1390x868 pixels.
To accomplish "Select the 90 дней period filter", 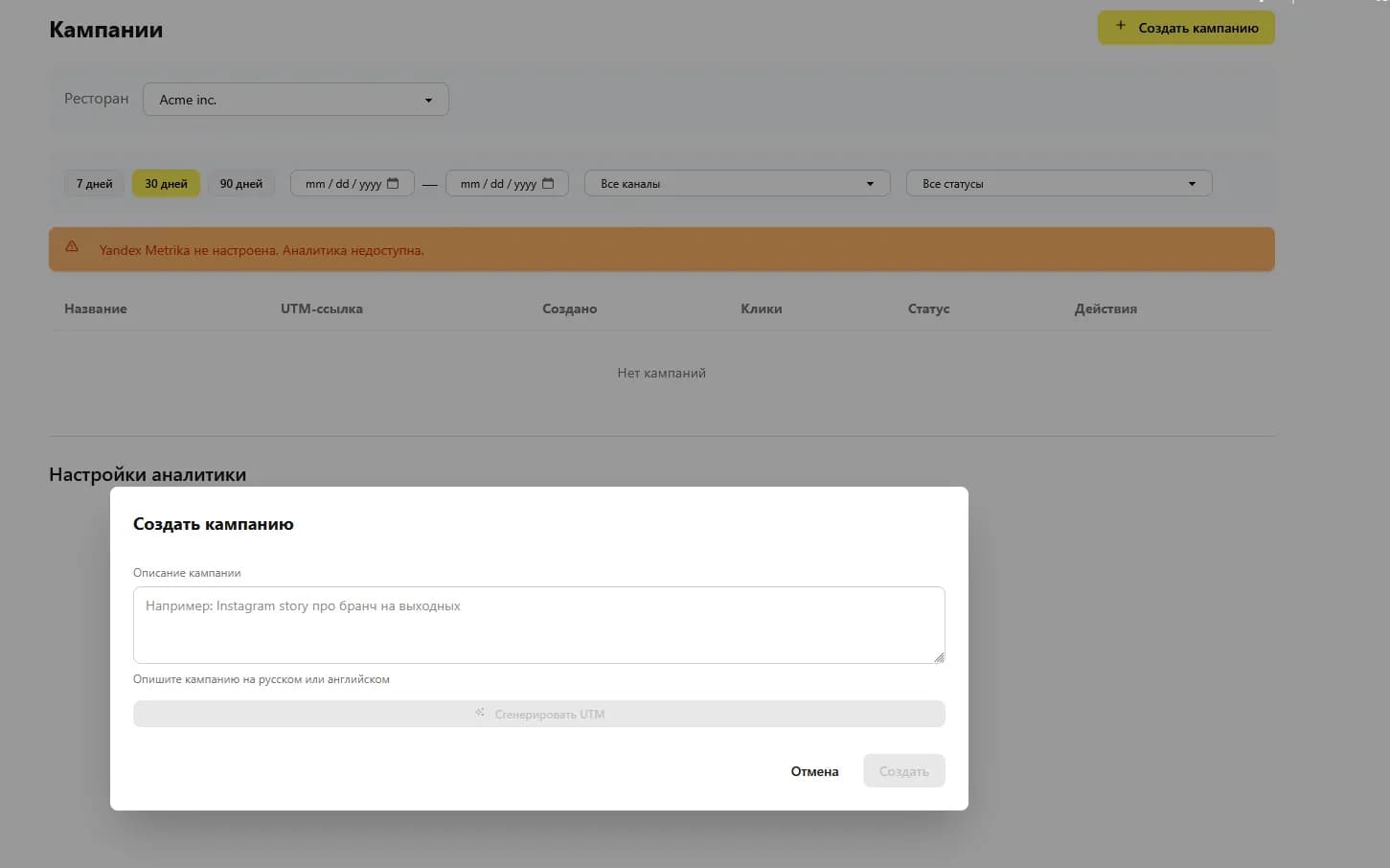I will 241,183.
